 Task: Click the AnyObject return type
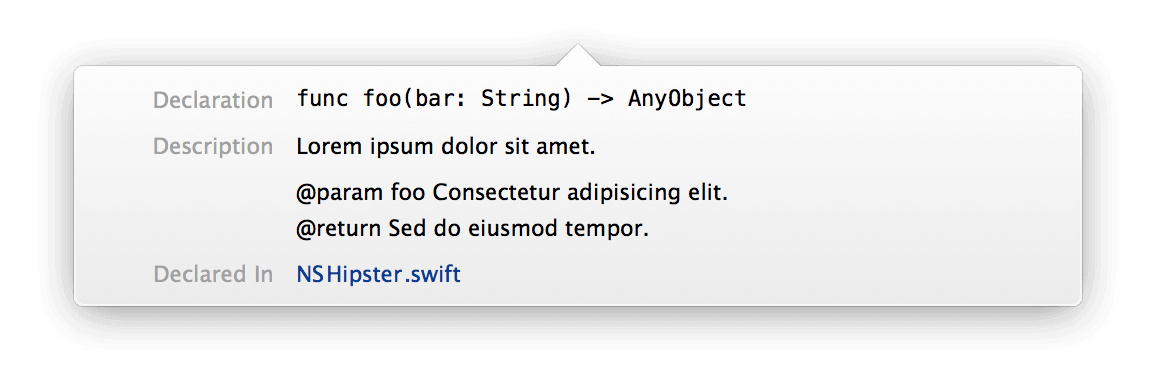point(686,100)
